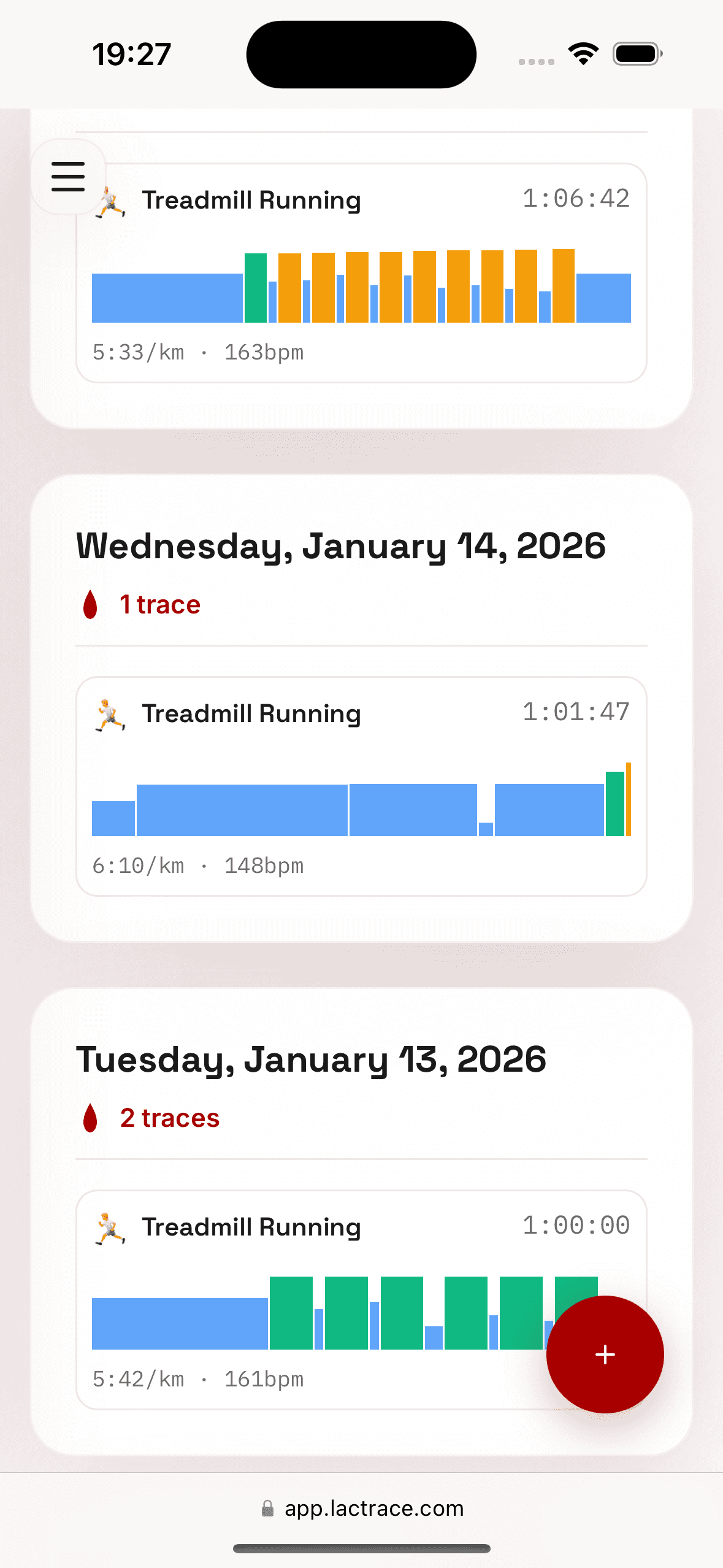Image resolution: width=723 pixels, height=1568 pixels.
Task: Tap the home indicator bar
Action: (361, 1548)
